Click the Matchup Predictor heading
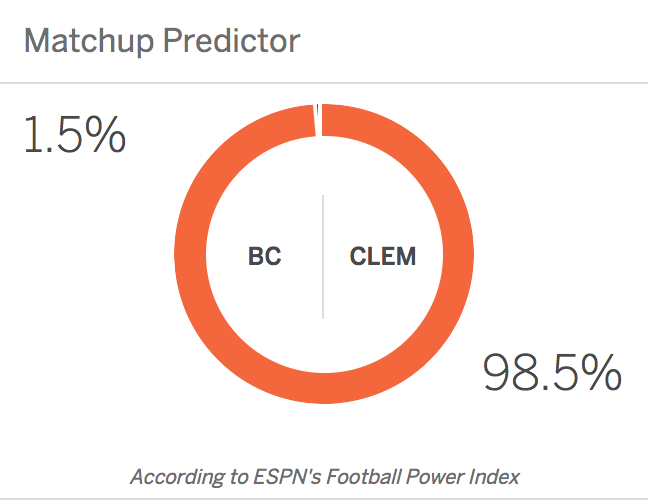 [x=162, y=41]
